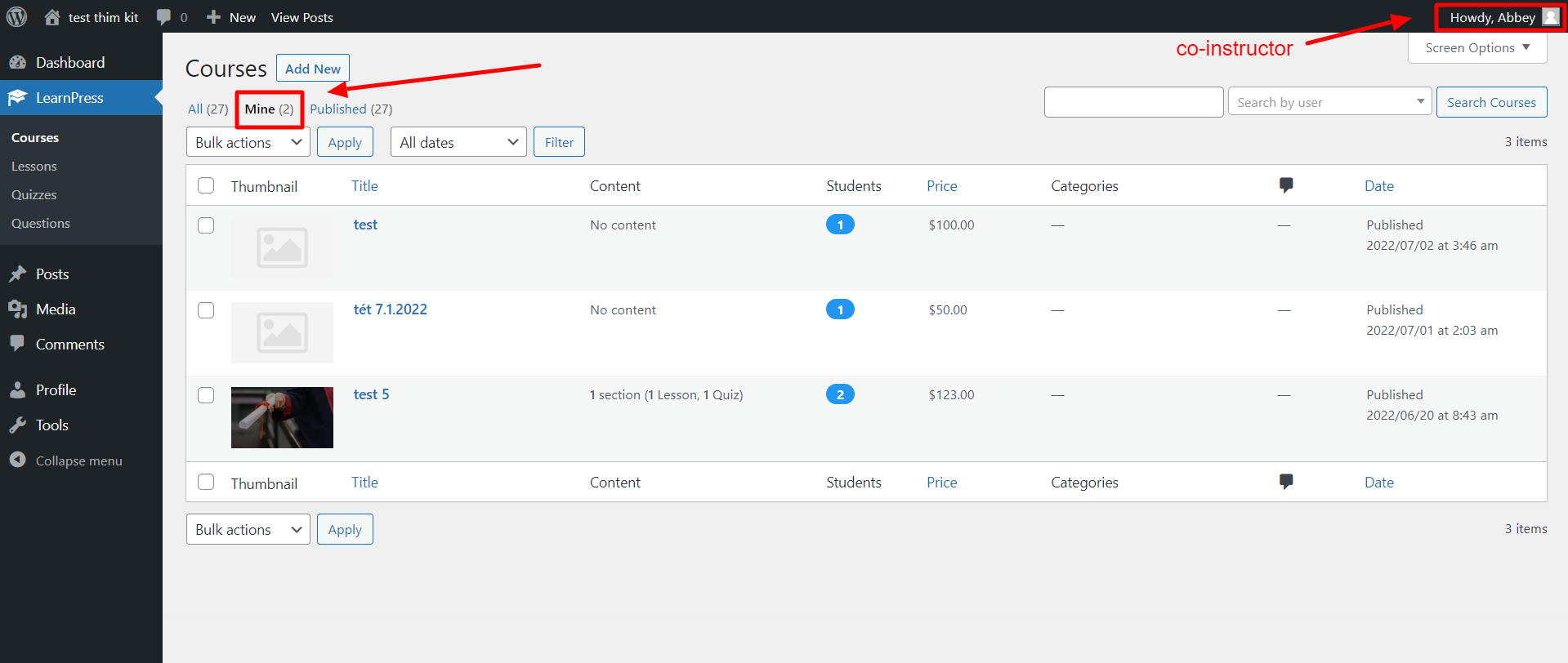Open the Howdy, Abbey account menu
Viewport: 1568px width, 663px height.
[1503, 17]
